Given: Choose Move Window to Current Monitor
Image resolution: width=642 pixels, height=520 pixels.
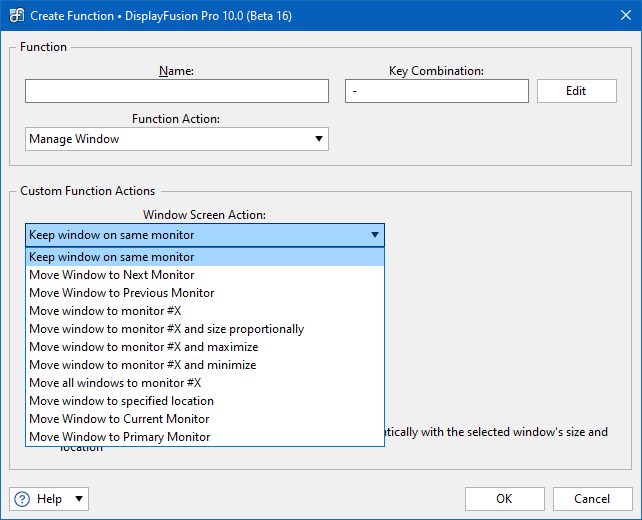Looking at the screenshot, I should point(205,419).
